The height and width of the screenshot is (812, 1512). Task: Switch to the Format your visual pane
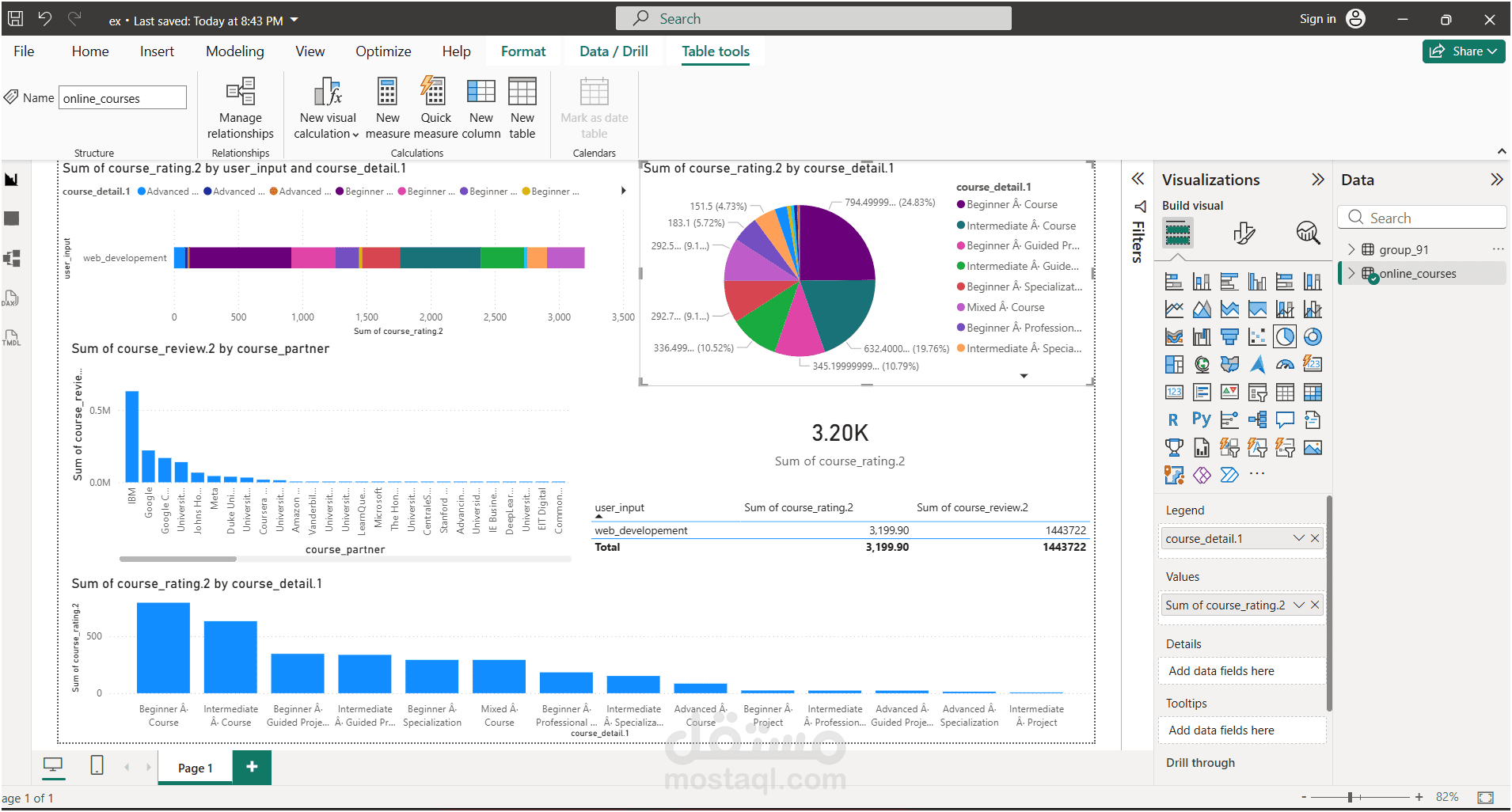1244,233
